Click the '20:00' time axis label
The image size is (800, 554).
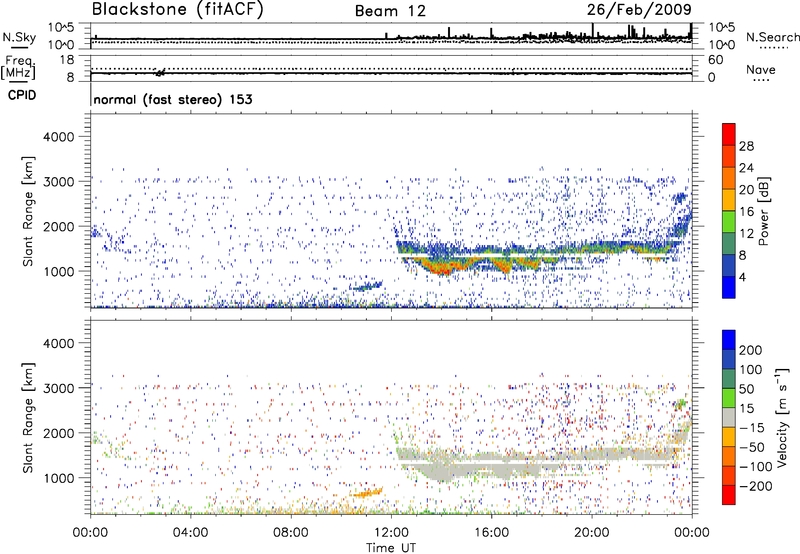592,533
